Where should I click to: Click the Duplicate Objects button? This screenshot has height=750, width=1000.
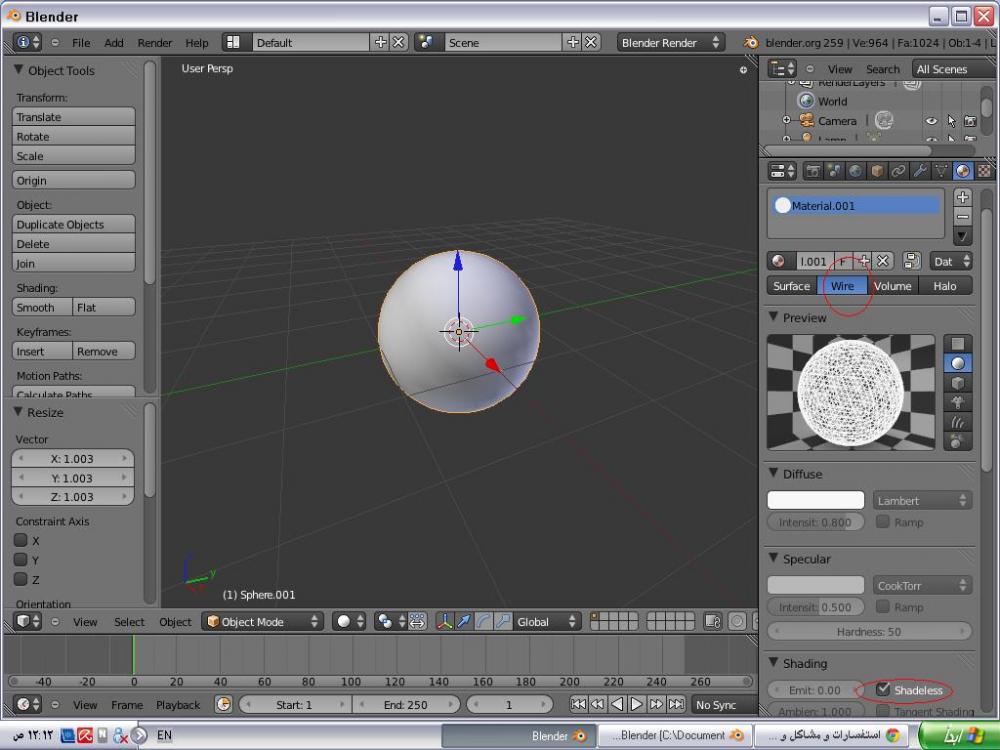[x=74, y=225]
